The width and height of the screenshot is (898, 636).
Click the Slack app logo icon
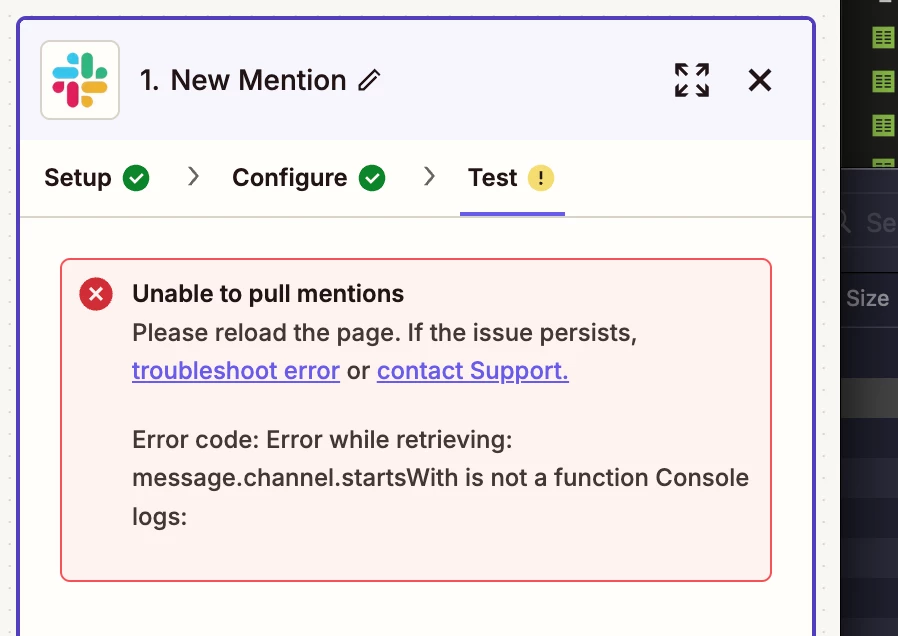(x=80, y=80)
